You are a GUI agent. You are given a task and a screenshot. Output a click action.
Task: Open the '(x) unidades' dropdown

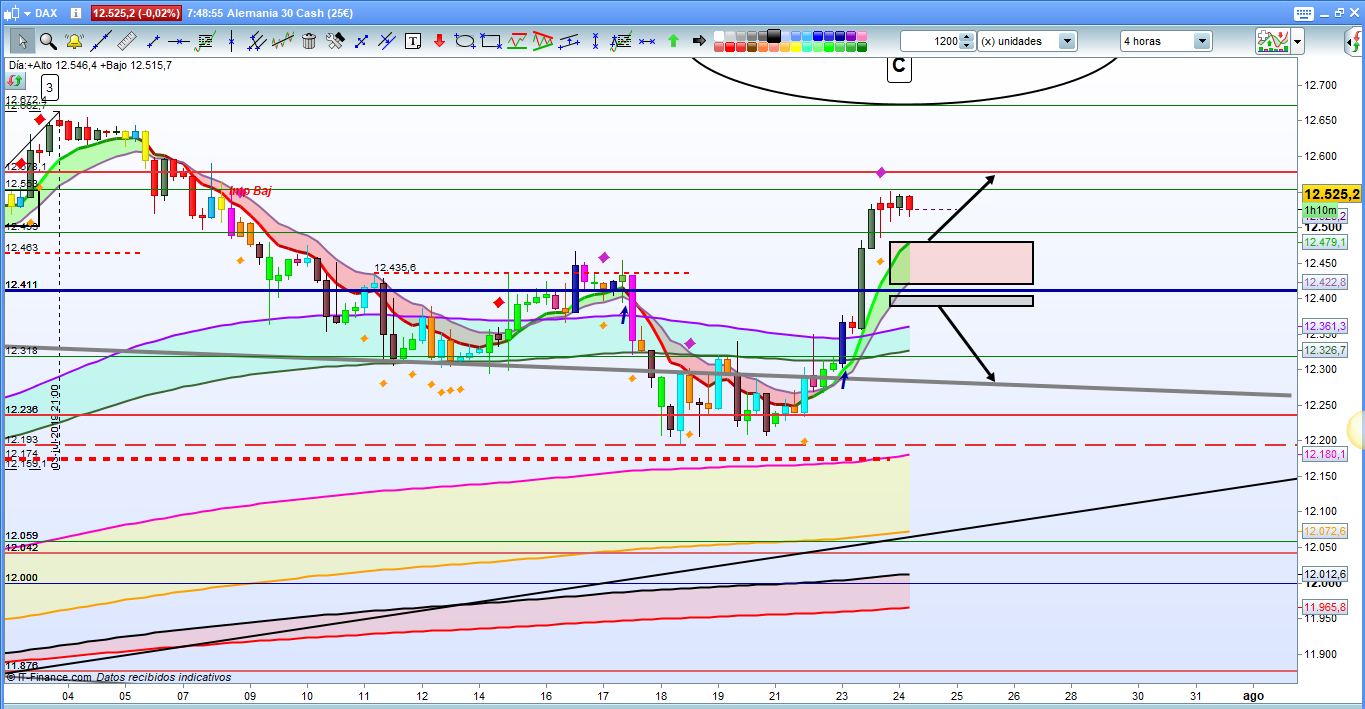coord(1067,41)
